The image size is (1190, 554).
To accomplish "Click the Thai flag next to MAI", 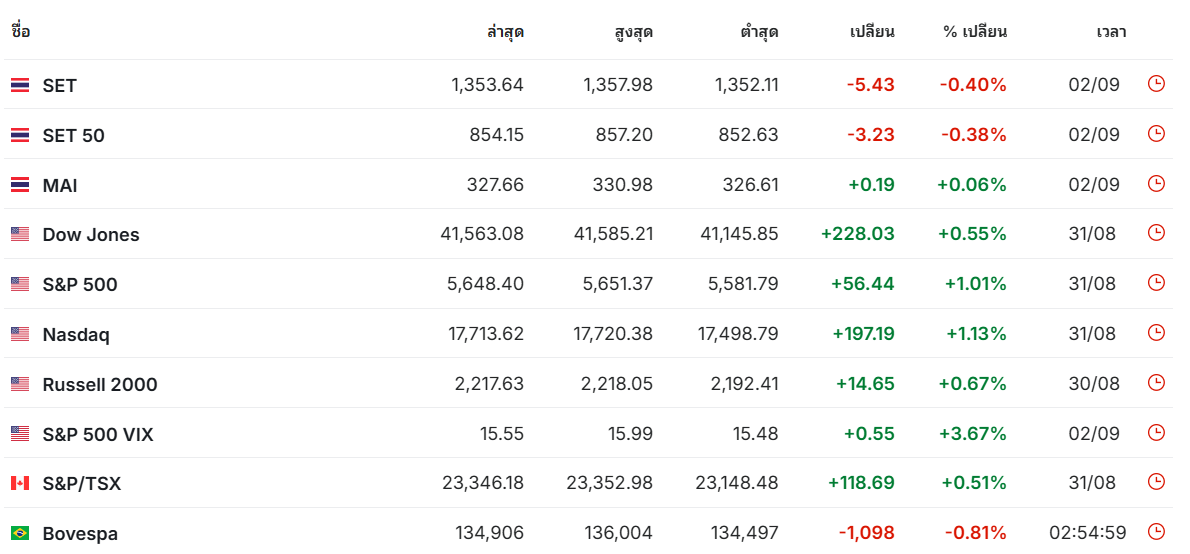I will 20,184.
